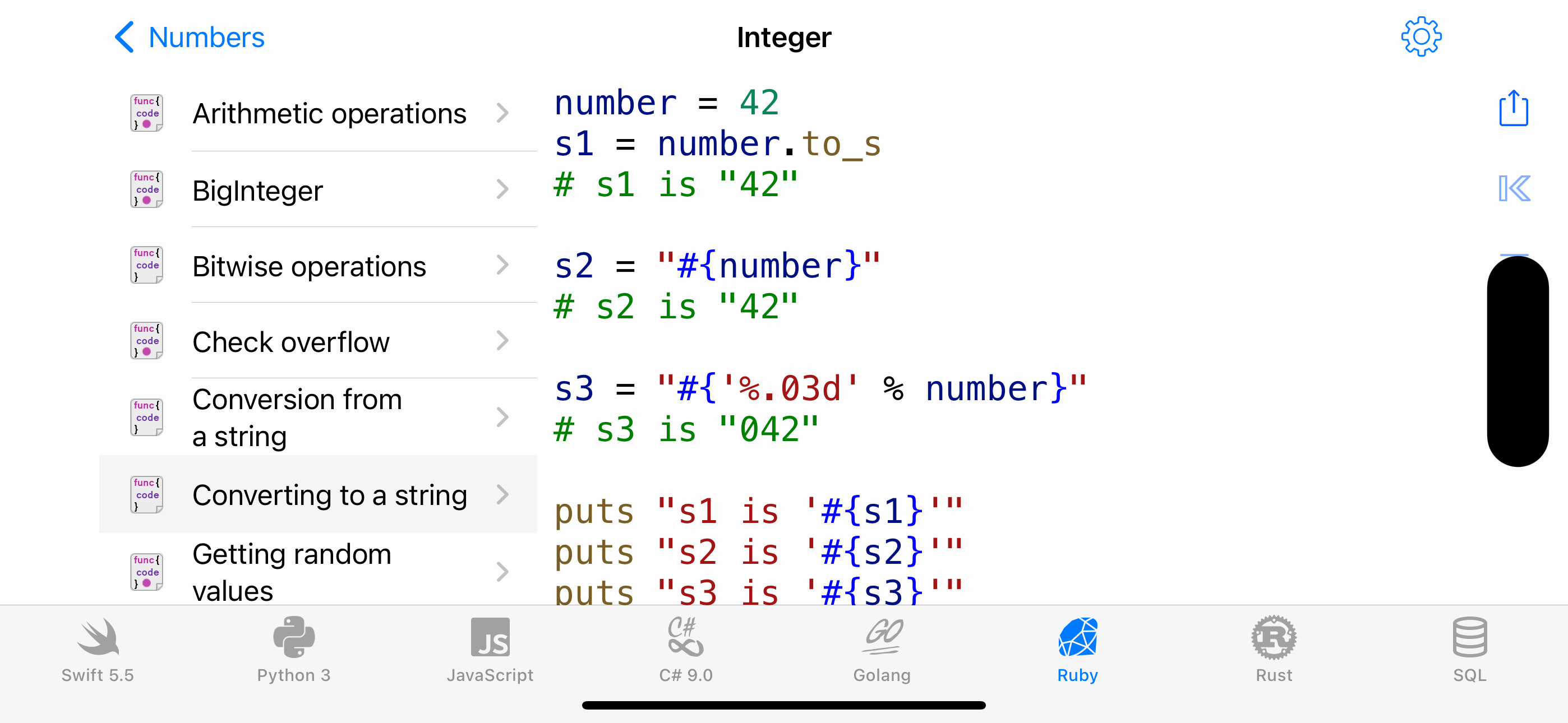
Task: Expand Bitwise operations with its chevron
Action: 502,265
